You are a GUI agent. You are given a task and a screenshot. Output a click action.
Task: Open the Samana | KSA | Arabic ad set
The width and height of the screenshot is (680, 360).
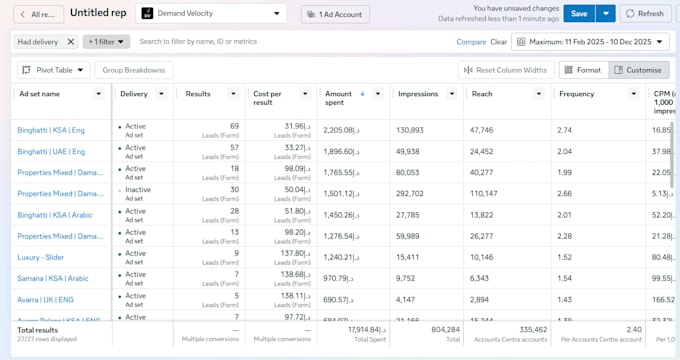52,278
